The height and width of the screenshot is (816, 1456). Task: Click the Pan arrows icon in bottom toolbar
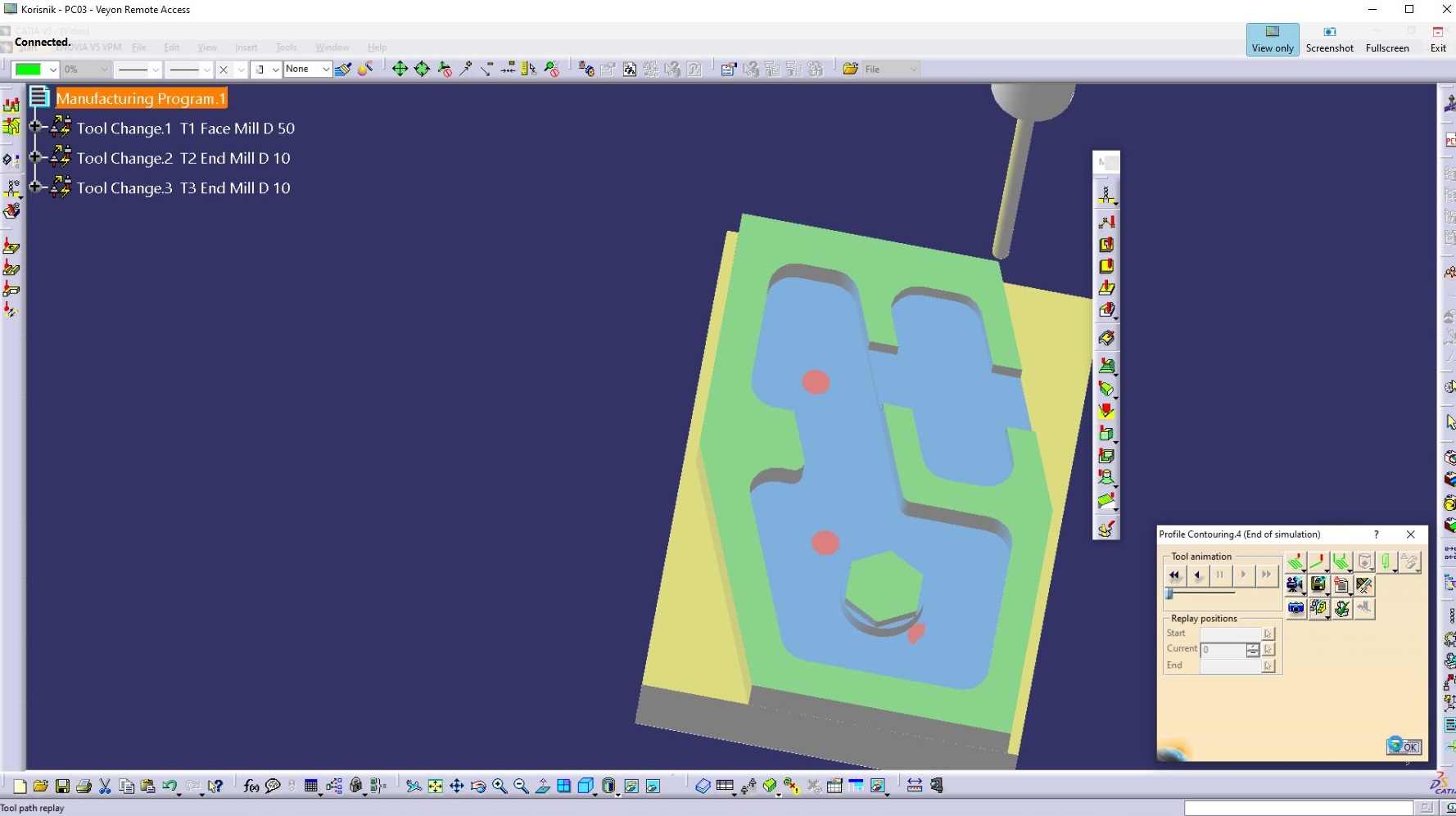(457, 786)
